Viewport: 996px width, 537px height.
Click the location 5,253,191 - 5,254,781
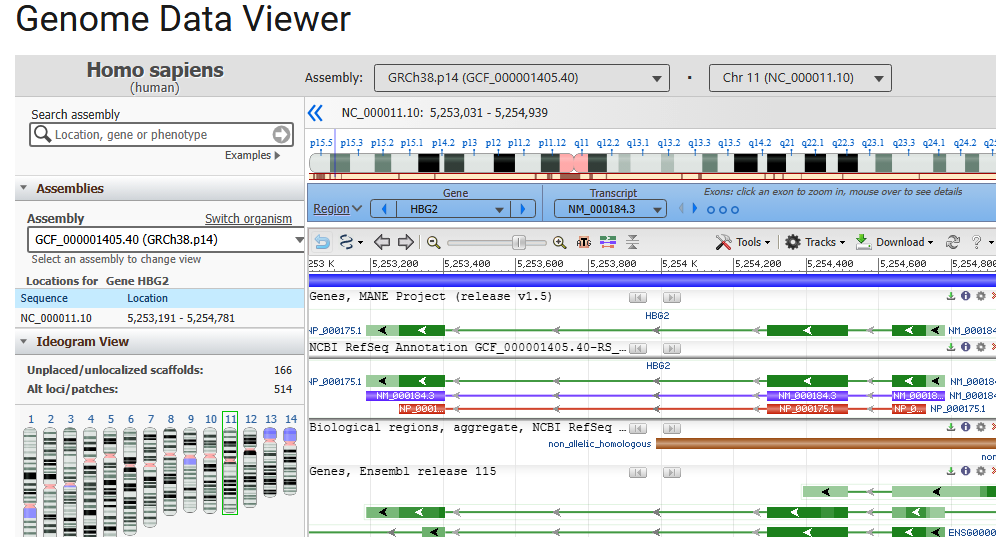click(181, 318)
